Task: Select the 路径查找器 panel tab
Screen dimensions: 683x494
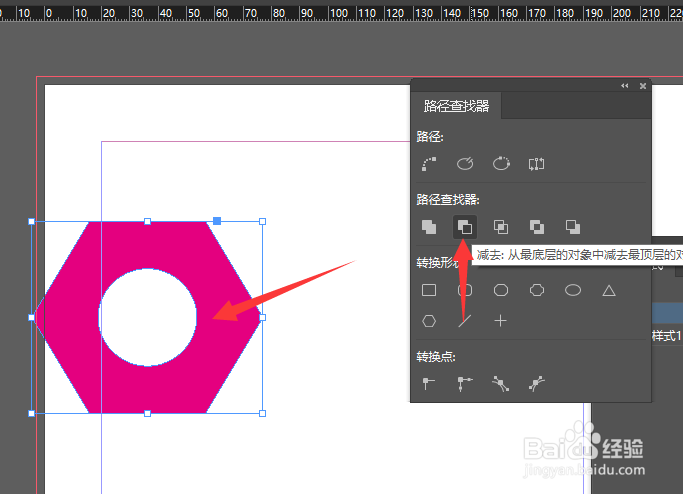Action: 456,106
